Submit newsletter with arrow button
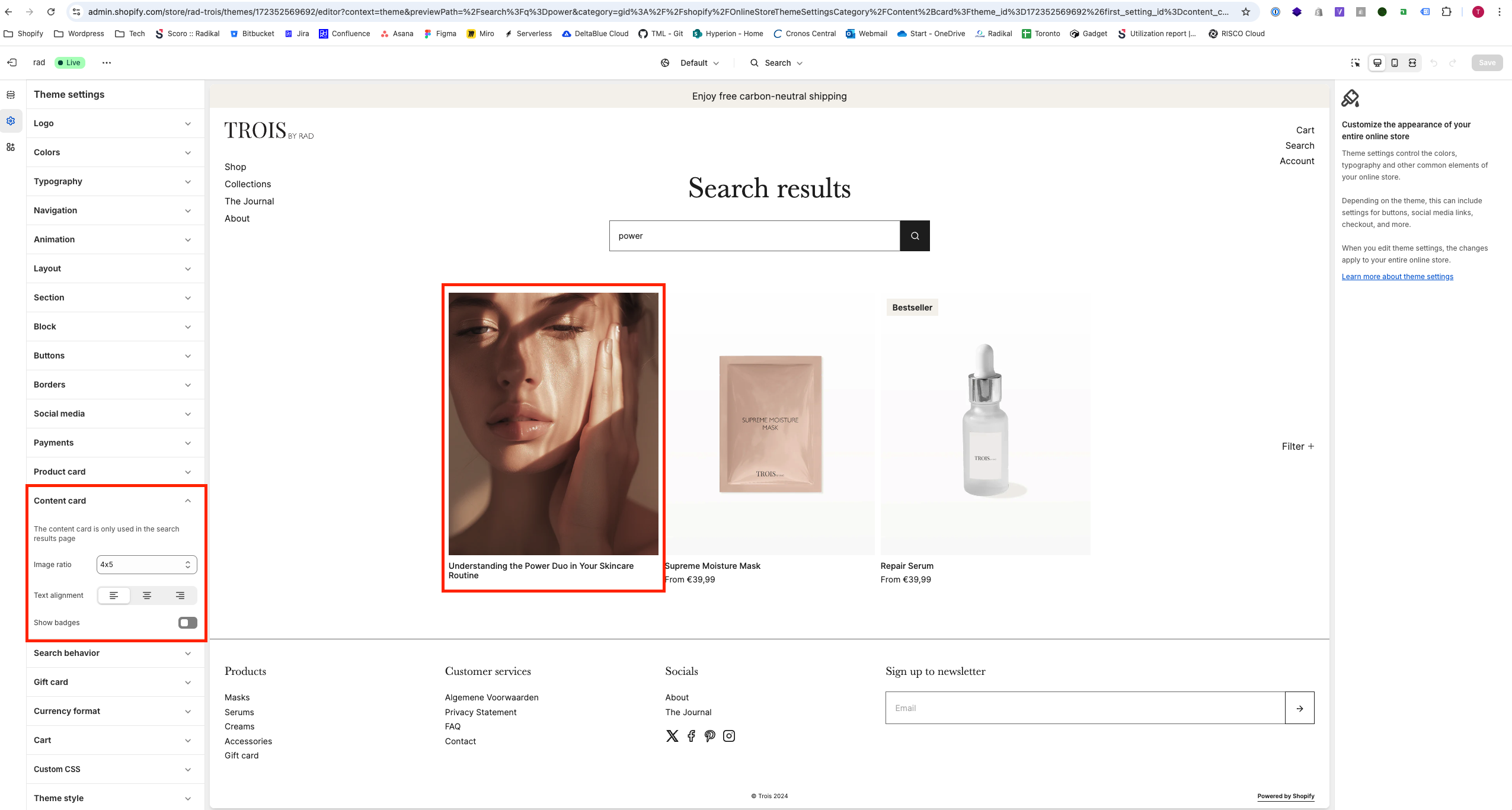The width and height of the screenshot is (1512, 810). tap(1299, 708)
